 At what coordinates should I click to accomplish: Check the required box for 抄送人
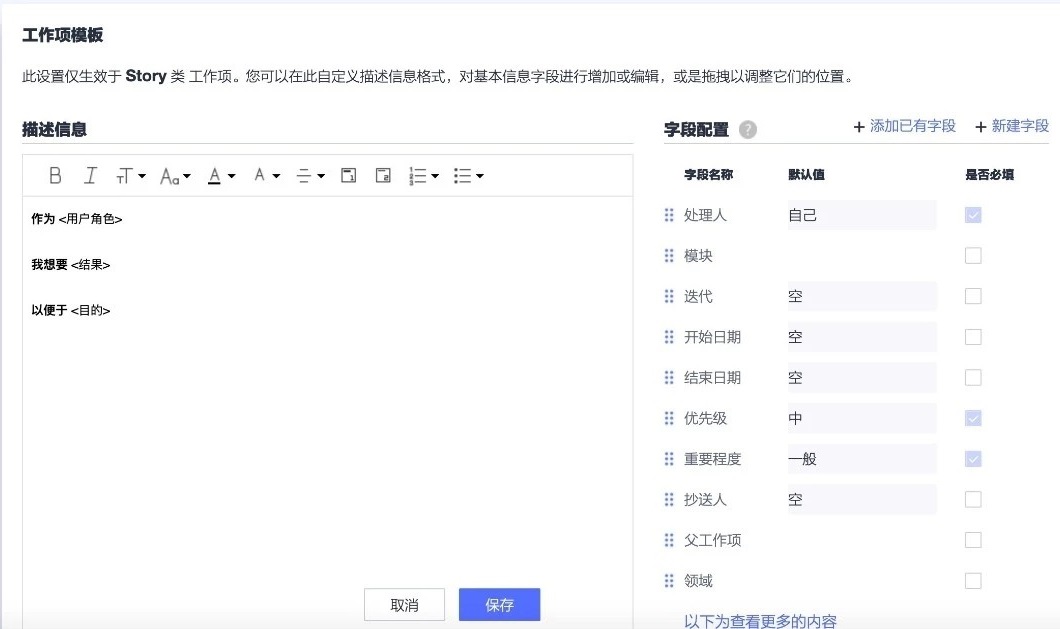click(x=972, y=499)
